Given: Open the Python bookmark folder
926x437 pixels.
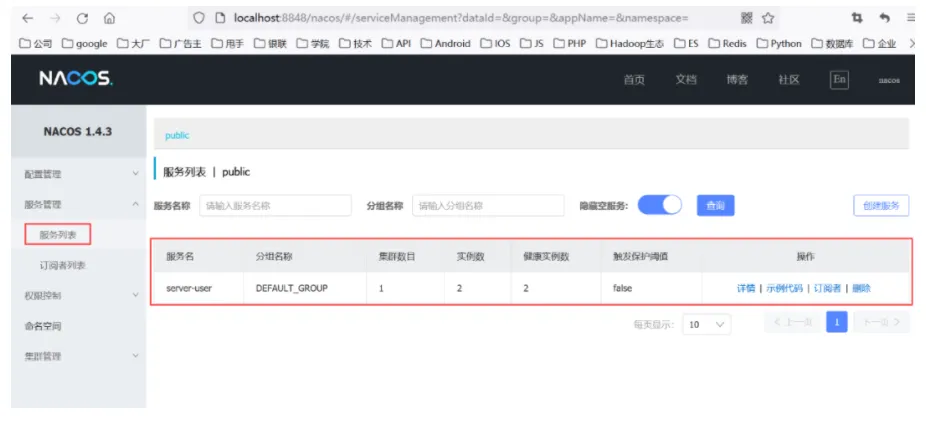Looking at the screenshot, I should [x=779, y=44].
